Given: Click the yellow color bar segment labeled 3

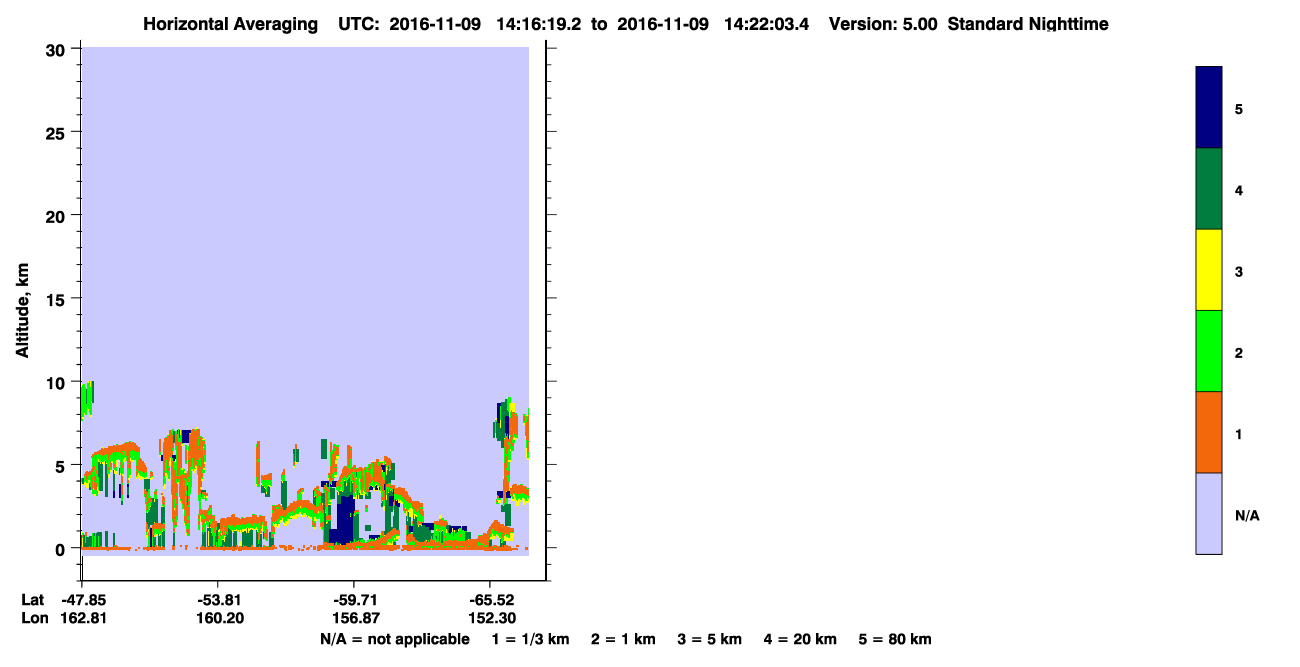Looking at the screenshot, I should (1209, 270).
